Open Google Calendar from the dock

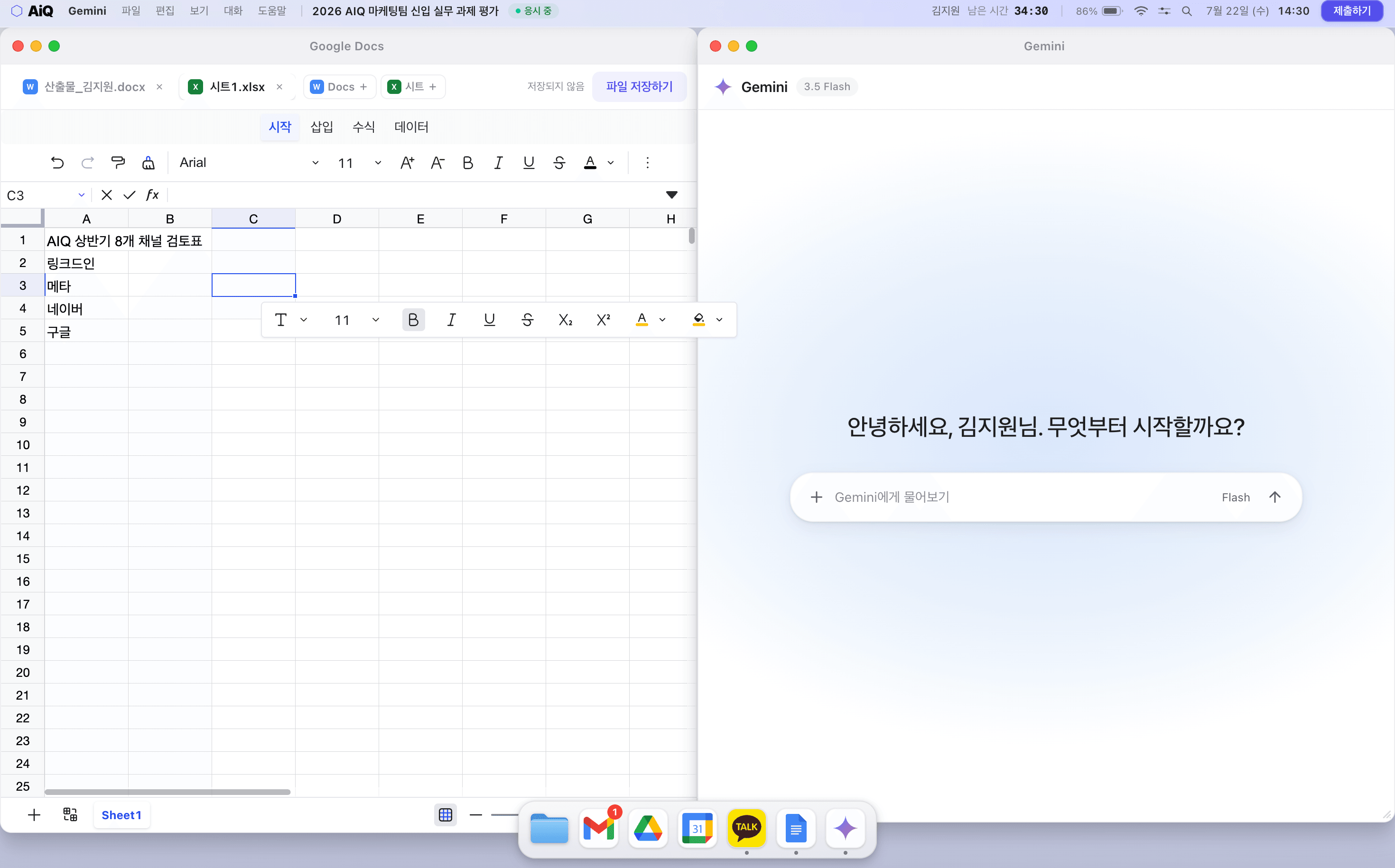point(697,829)
